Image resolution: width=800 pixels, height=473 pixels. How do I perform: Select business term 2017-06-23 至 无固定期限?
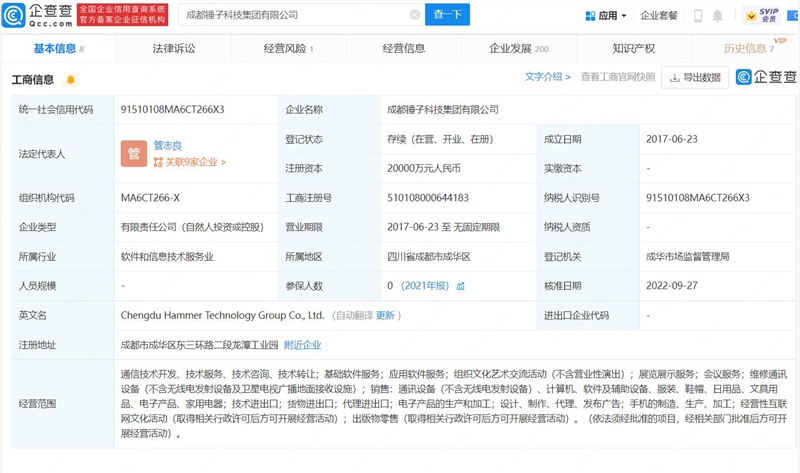point(443,227)
